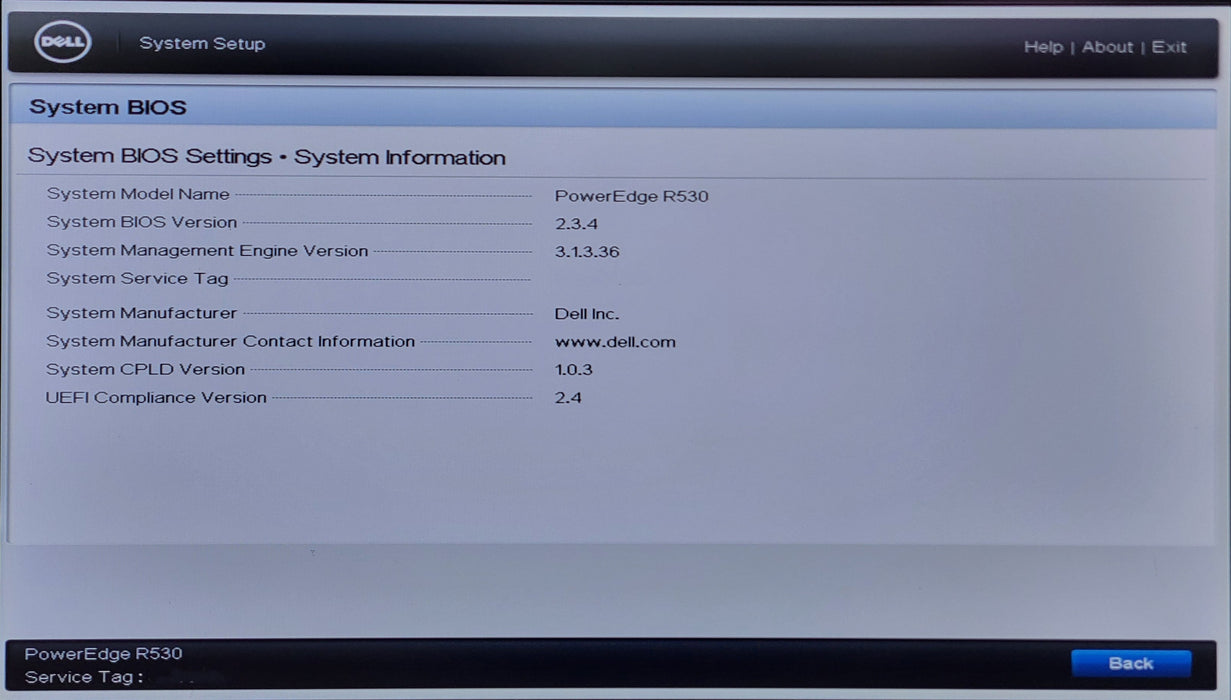1231x700 pixels.
Task: Click the Dell logo icon
Action: pos(63,43)
